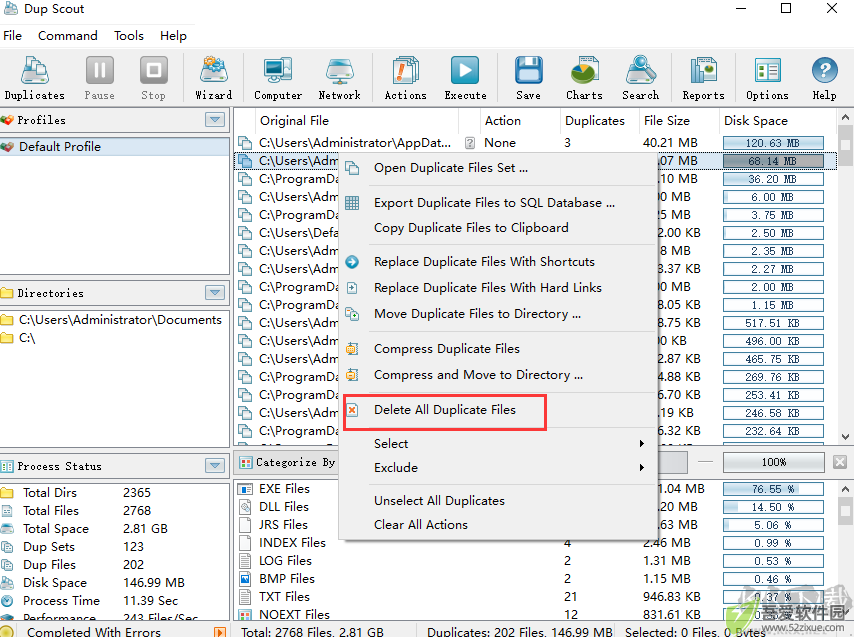Save results with the Save icon
The image size is (854, 637).
coord(528,78)
